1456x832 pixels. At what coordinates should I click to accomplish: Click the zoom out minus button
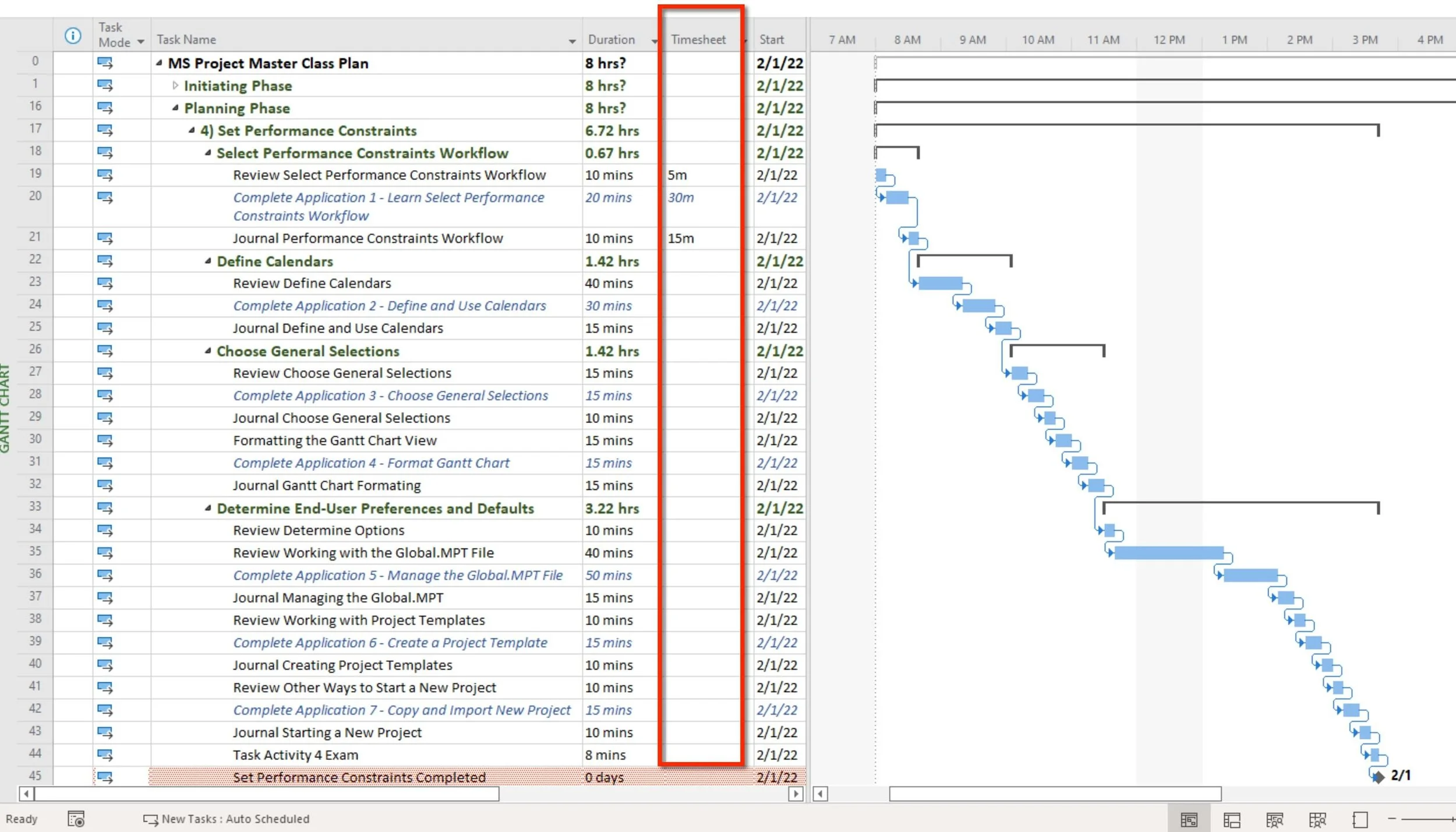(x=1392, y=819)
